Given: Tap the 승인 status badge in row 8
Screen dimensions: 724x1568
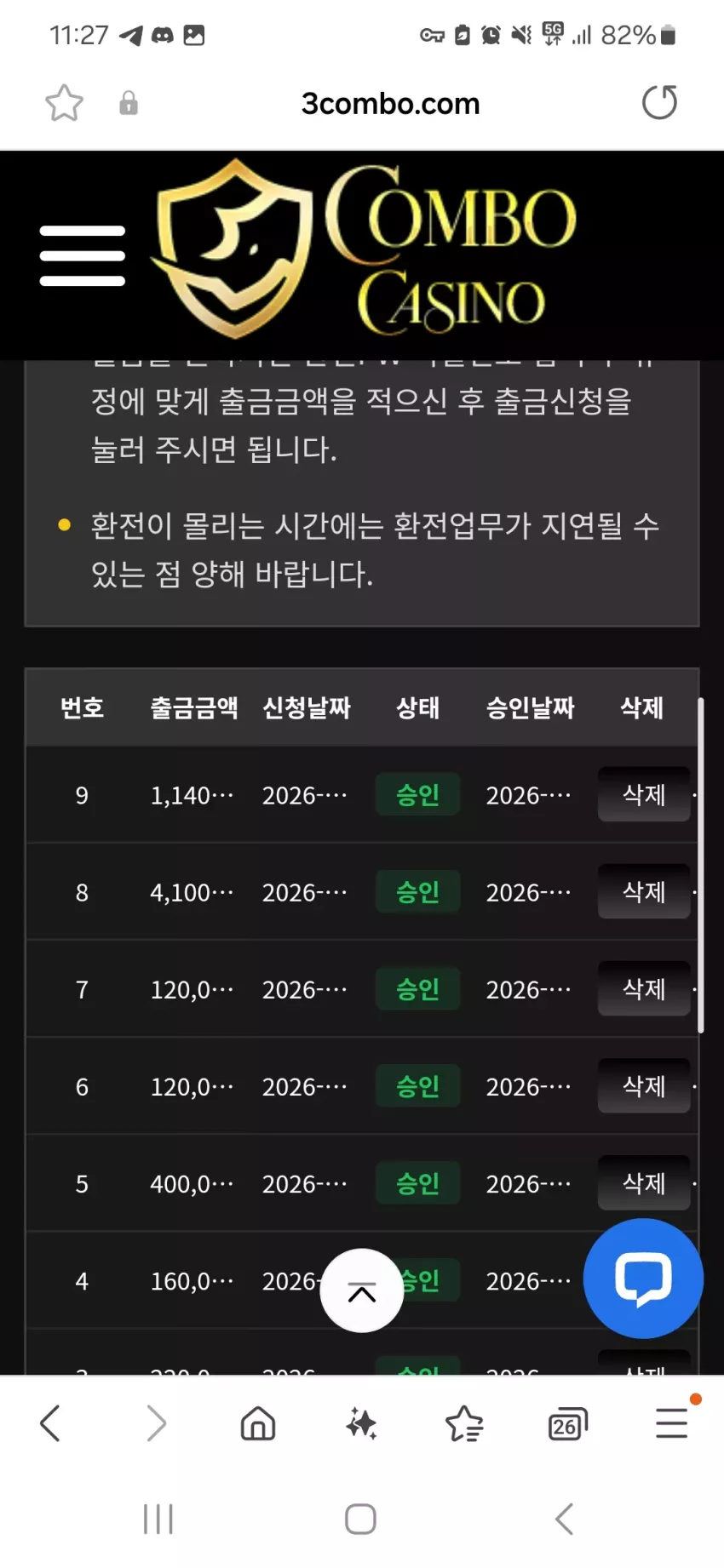Looking at the screenshot, I should [418, 891].
